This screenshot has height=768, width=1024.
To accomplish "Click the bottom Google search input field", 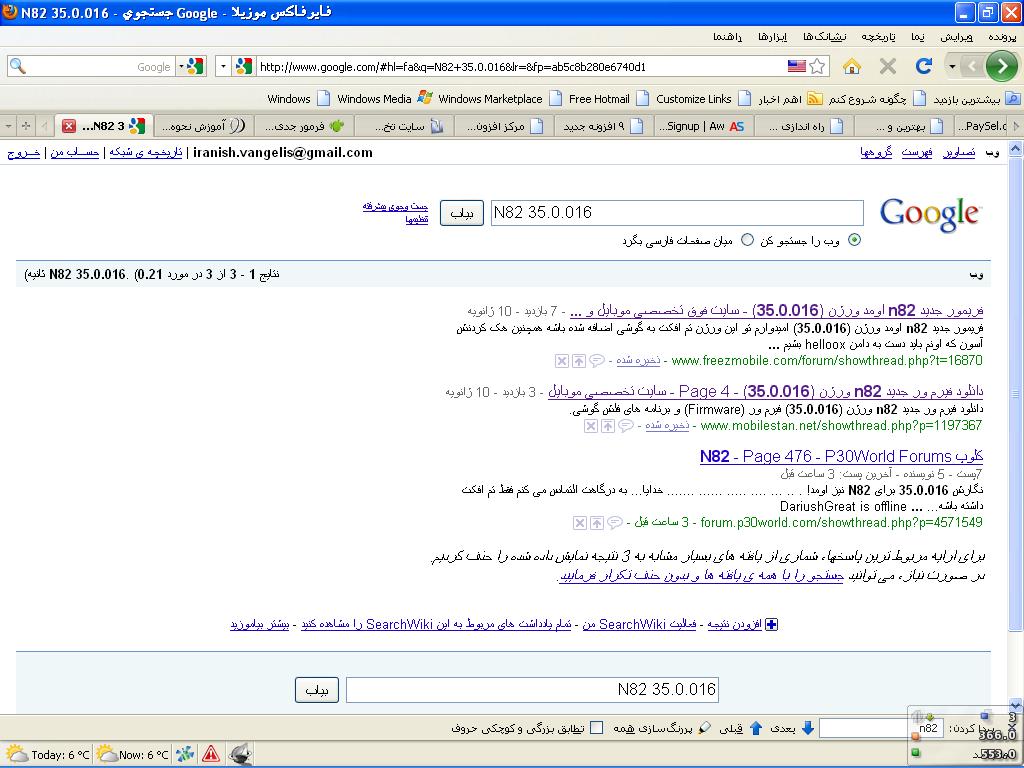I will [532, 690].
